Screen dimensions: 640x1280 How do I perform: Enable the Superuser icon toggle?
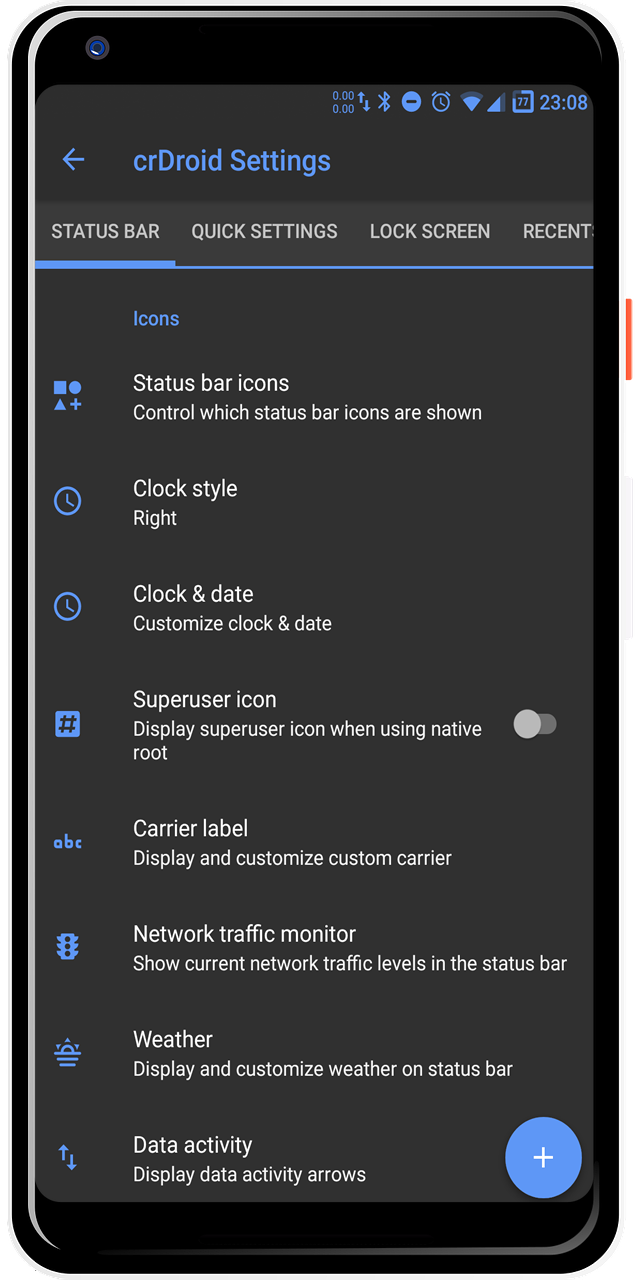click(534, 724)
